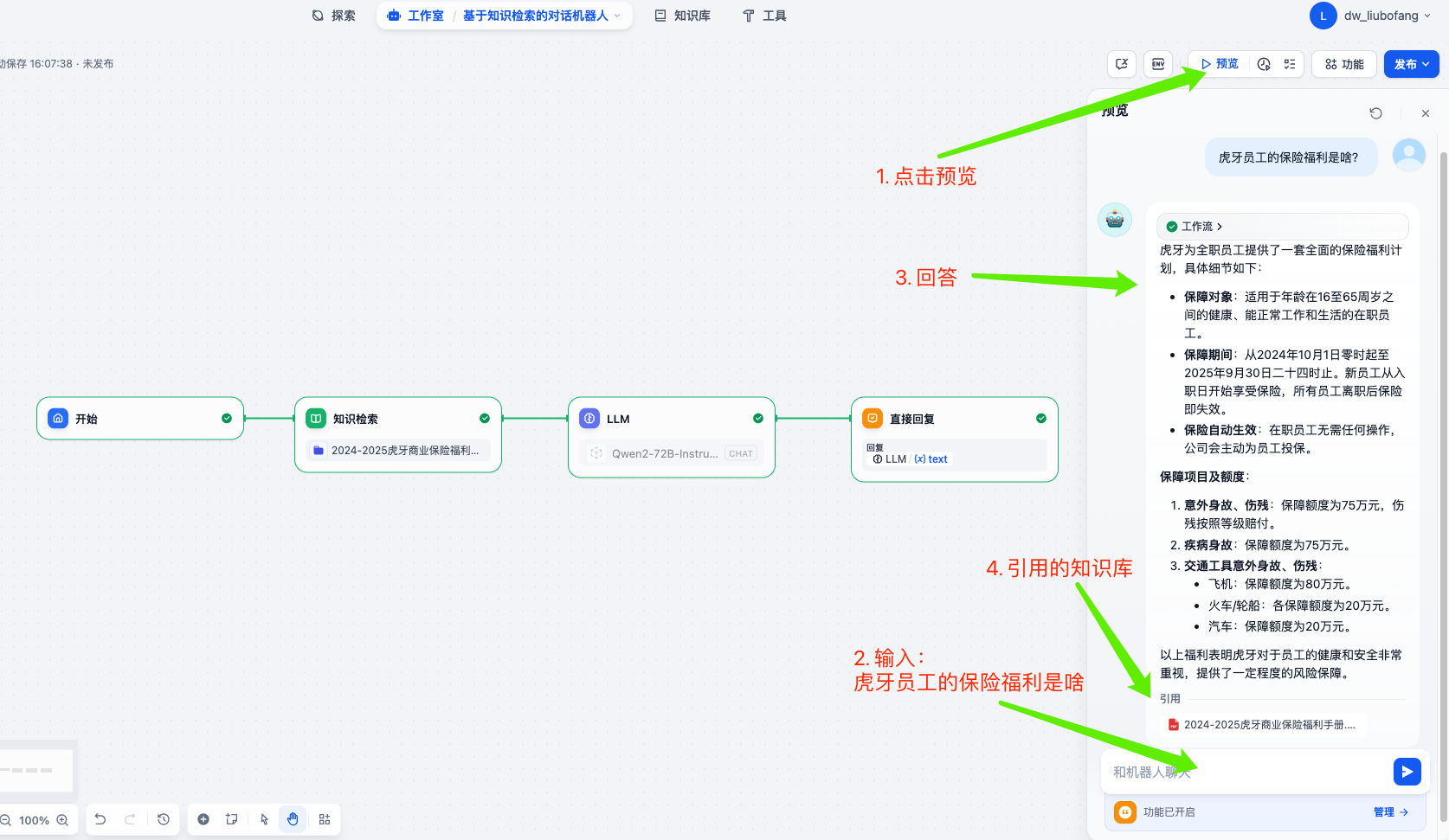This screenshot has height=840, width=1449.
Task: Click the organize nodes layout icon
Action: (325, 819)
